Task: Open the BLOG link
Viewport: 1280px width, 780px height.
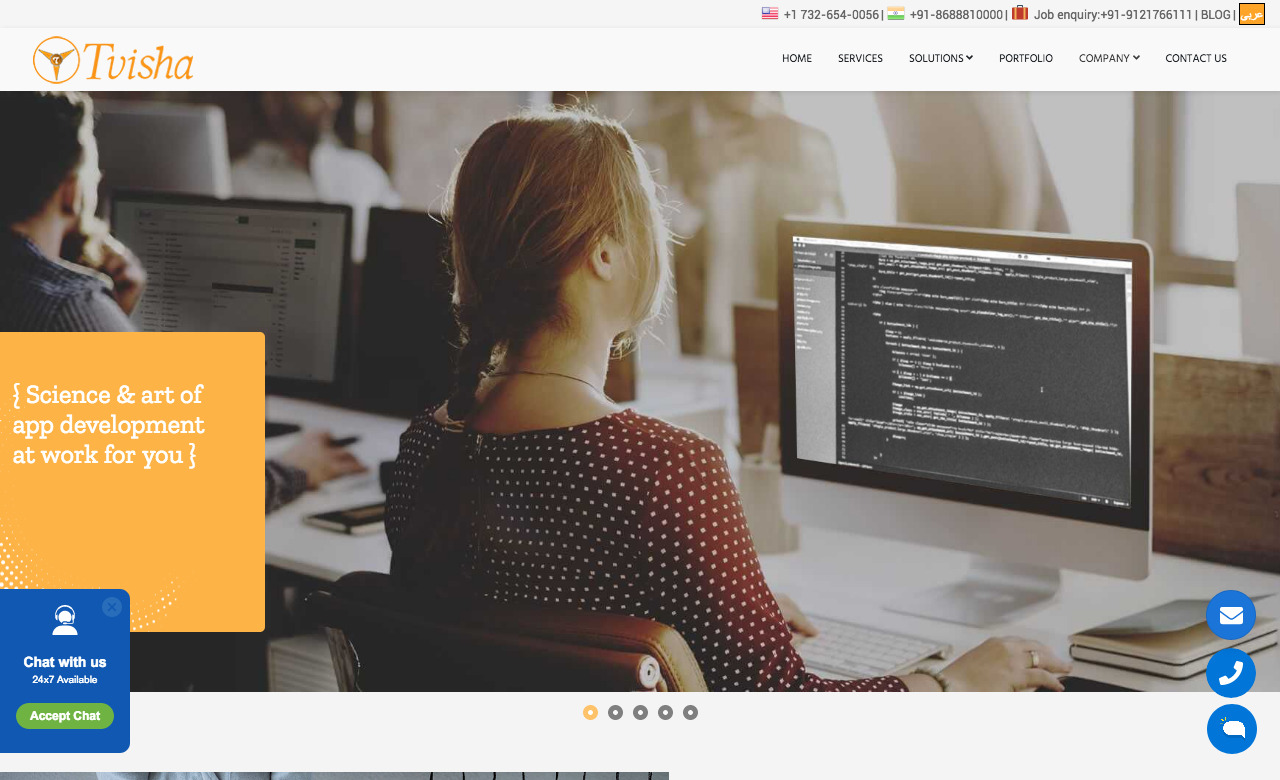Action: (x=1215, y=15)
